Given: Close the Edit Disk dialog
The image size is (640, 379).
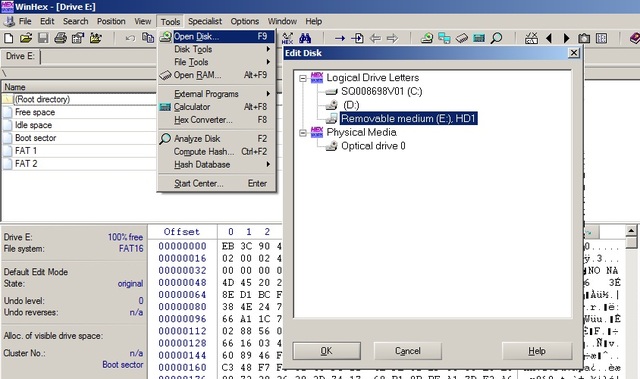Looking at the screenshot, I should coord(574,53).
